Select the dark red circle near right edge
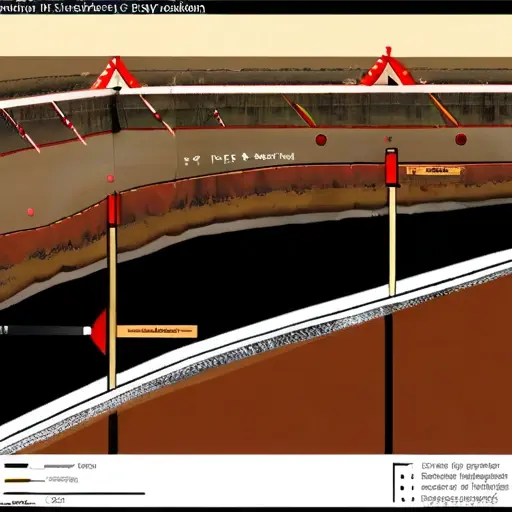The width and height of the screenshot is (512, 512). pos(461,139)
